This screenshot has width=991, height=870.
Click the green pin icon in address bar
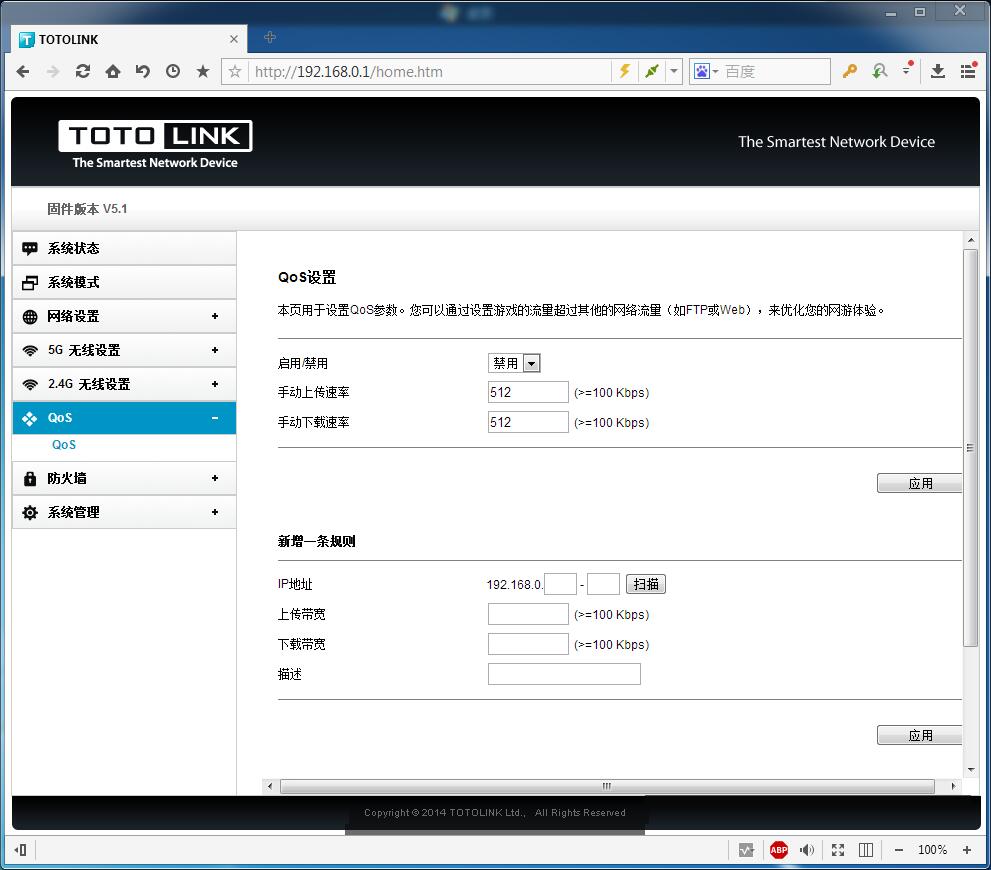[x=652, y=71]
